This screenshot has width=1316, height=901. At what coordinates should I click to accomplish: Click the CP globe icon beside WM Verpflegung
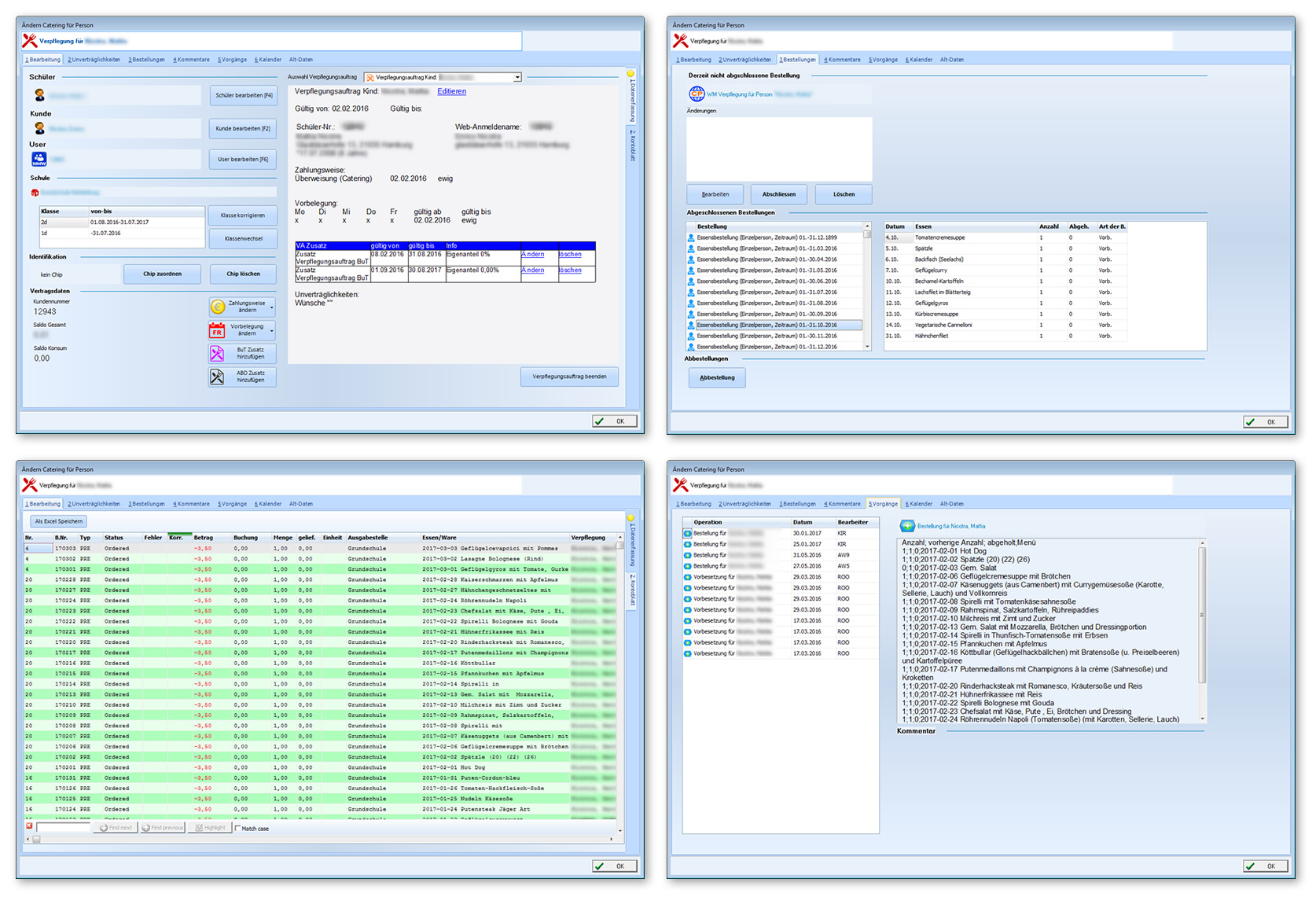click(x=697, y=94)
